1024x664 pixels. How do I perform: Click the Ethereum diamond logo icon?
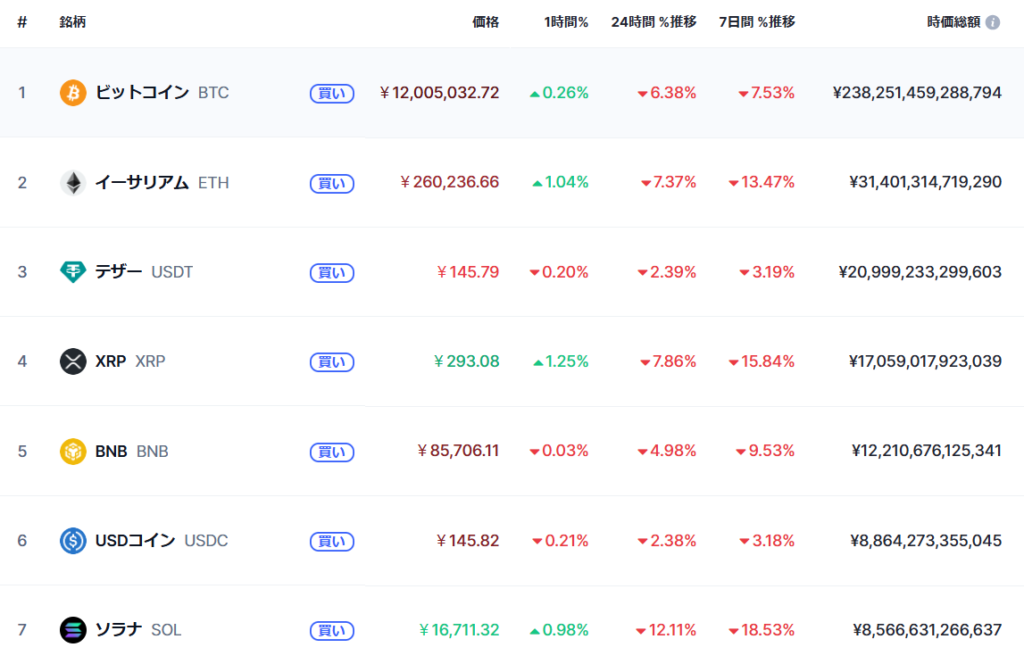(73, 183)
